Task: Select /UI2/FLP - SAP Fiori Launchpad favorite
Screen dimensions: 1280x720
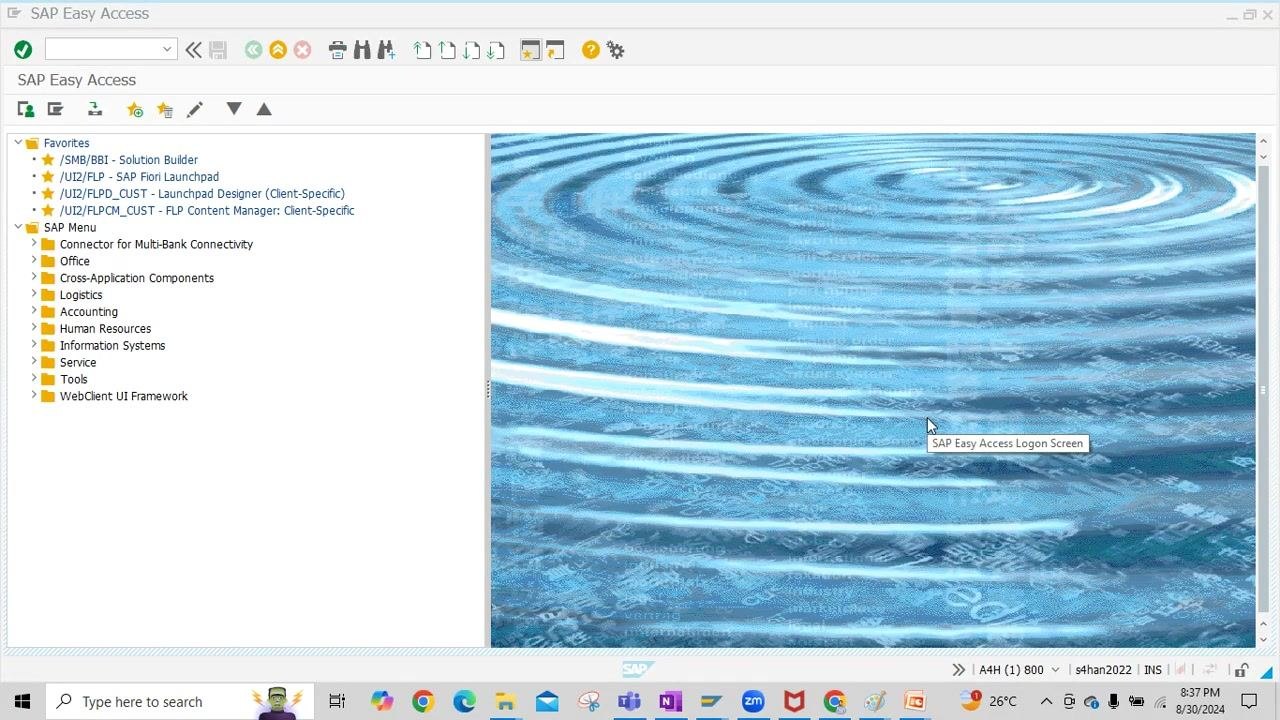Action: pos(139,177)
